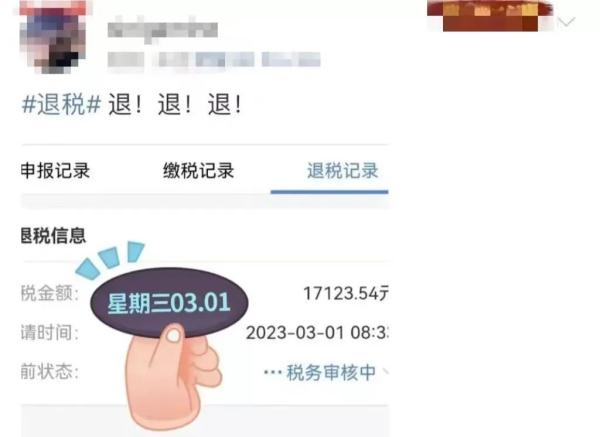Click the blurred username text
Screen dimensions: 600x437
coord(163,30)
